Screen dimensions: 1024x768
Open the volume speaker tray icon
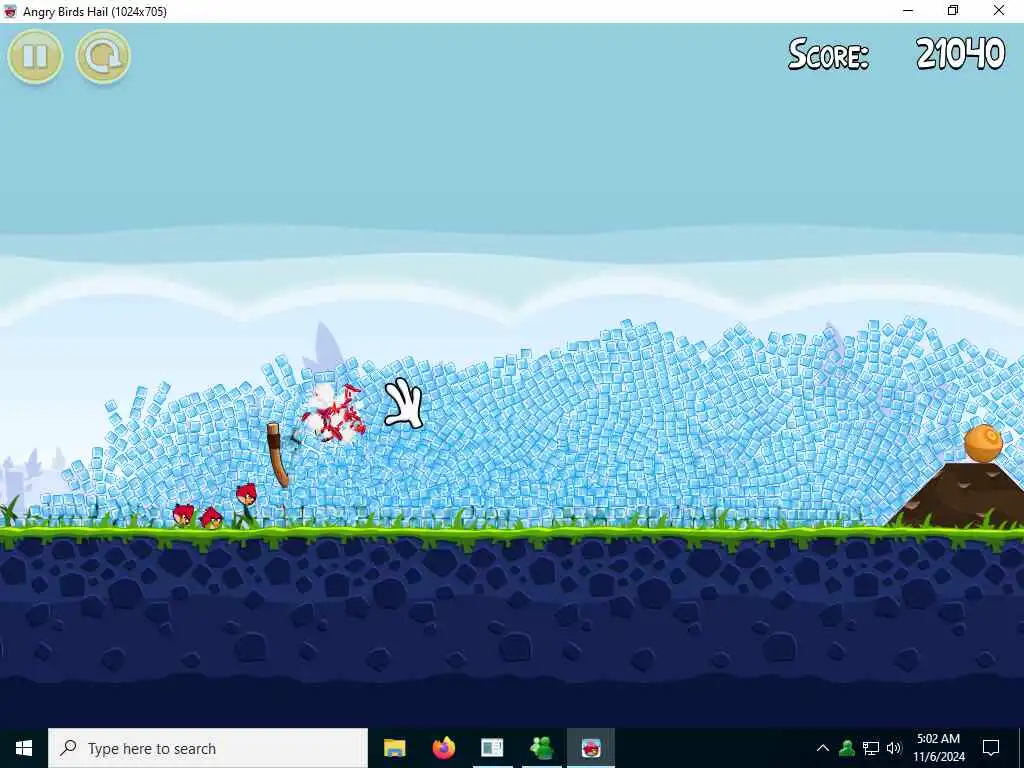coord(894,748)
